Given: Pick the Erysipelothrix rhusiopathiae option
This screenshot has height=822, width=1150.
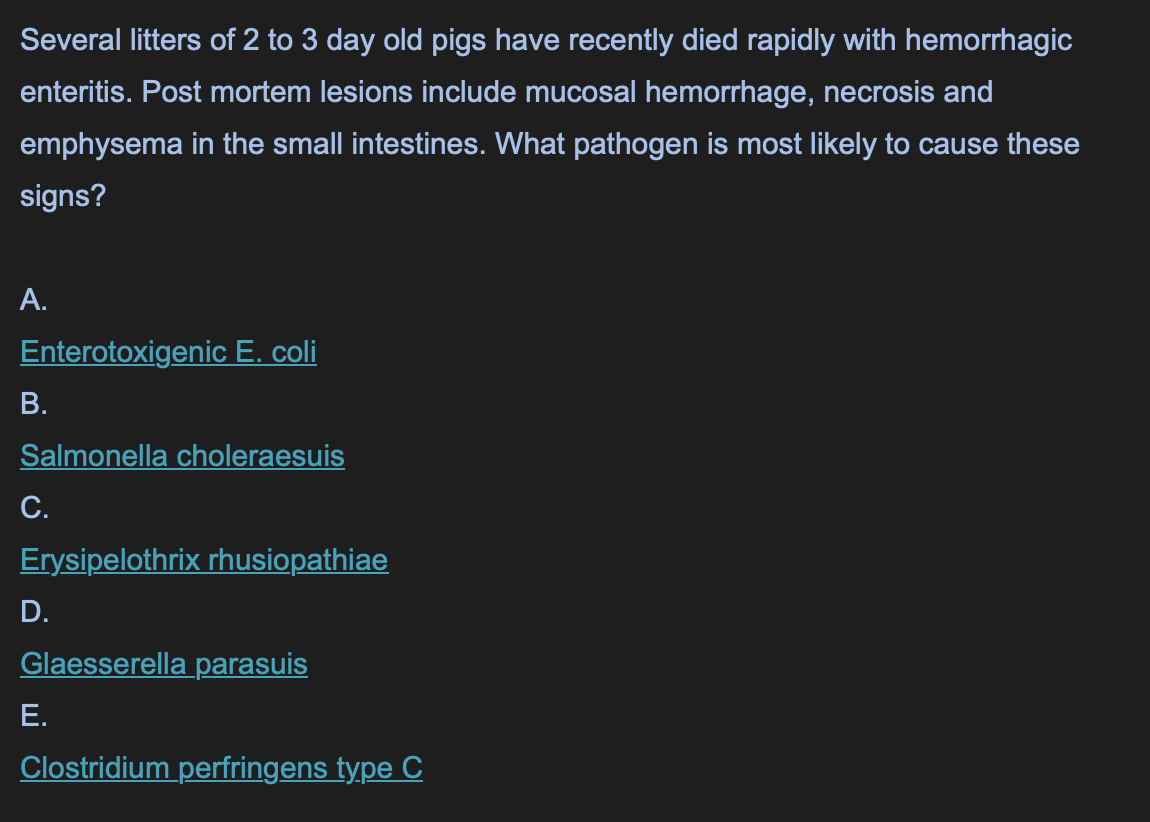Looking at the screenshot, I should click(204, 560).
